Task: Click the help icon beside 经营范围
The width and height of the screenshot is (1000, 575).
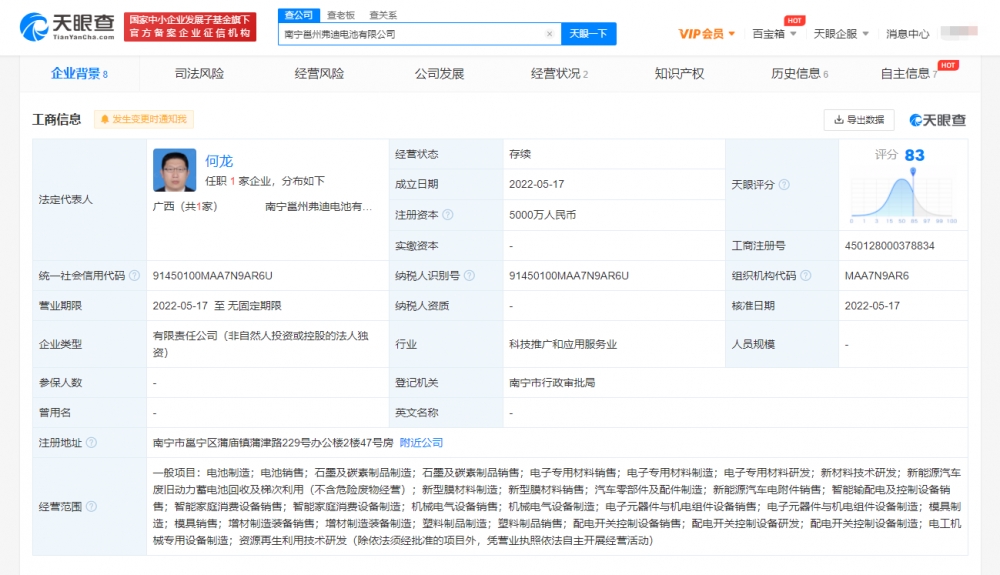Action: pos(91,506)
